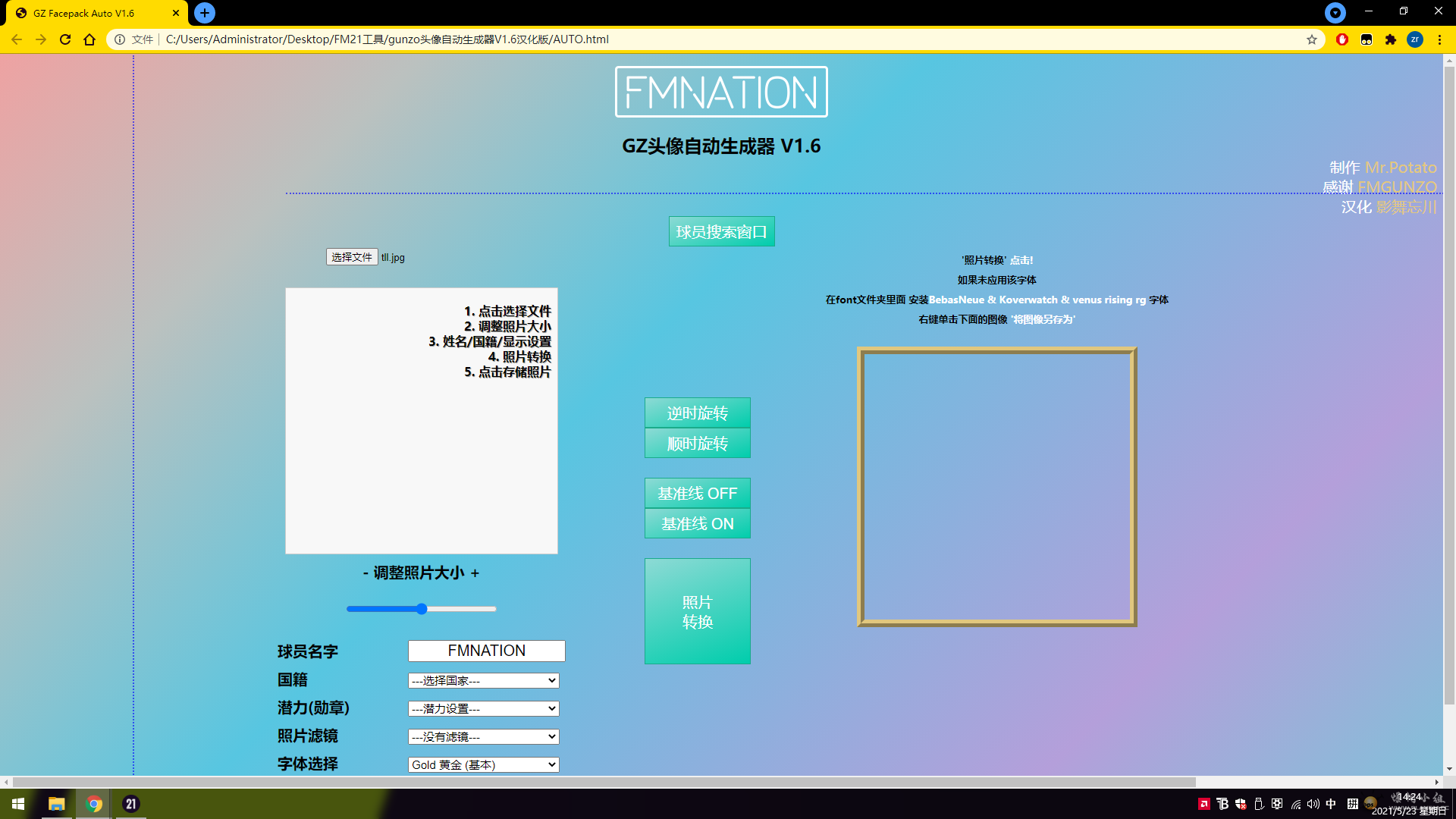Viewport: 1456px width, 819px height.
Task: Open the 潜力设置 potential dropdown
Action: [x=483, y=708]
